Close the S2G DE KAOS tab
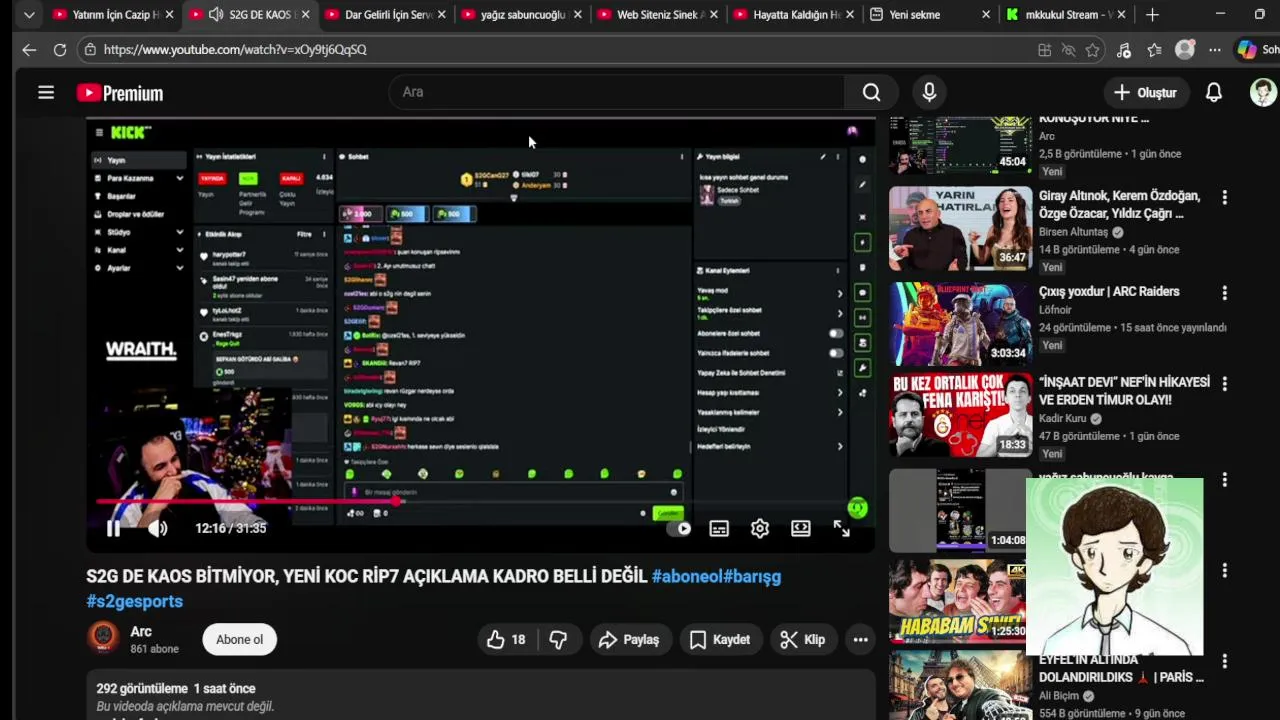The image size is (1280, 720). (x=305, y=15)
